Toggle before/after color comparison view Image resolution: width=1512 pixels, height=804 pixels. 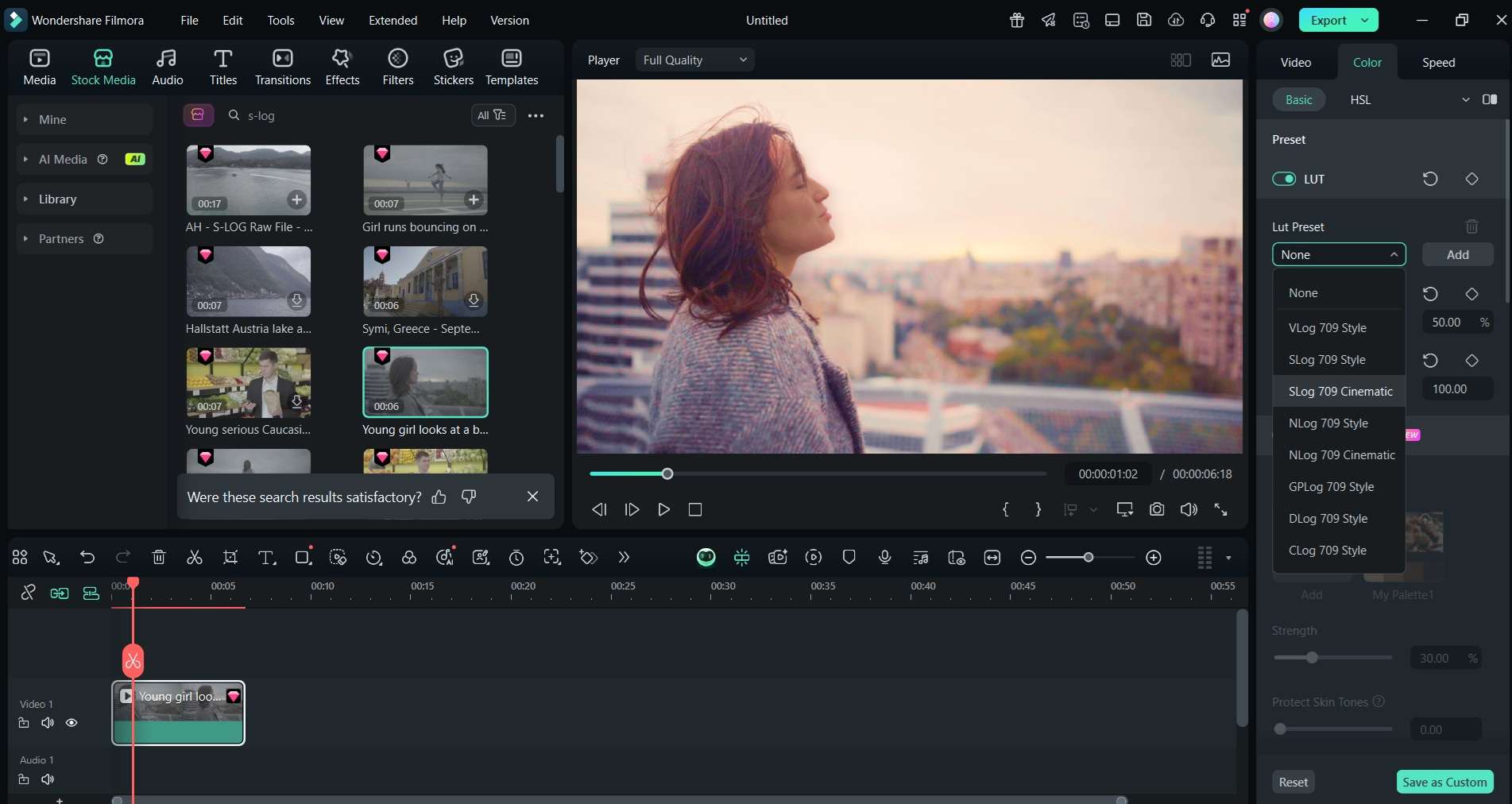1490,99
